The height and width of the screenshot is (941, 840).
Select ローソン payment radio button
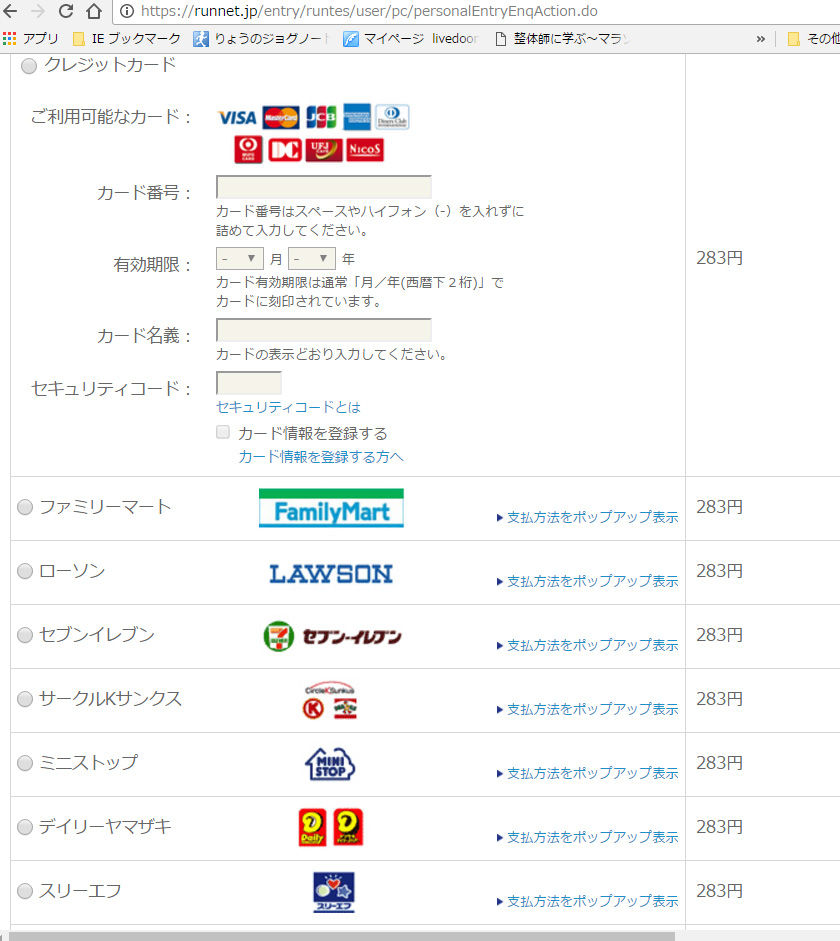pyautogui.click(x=25, y=571)
